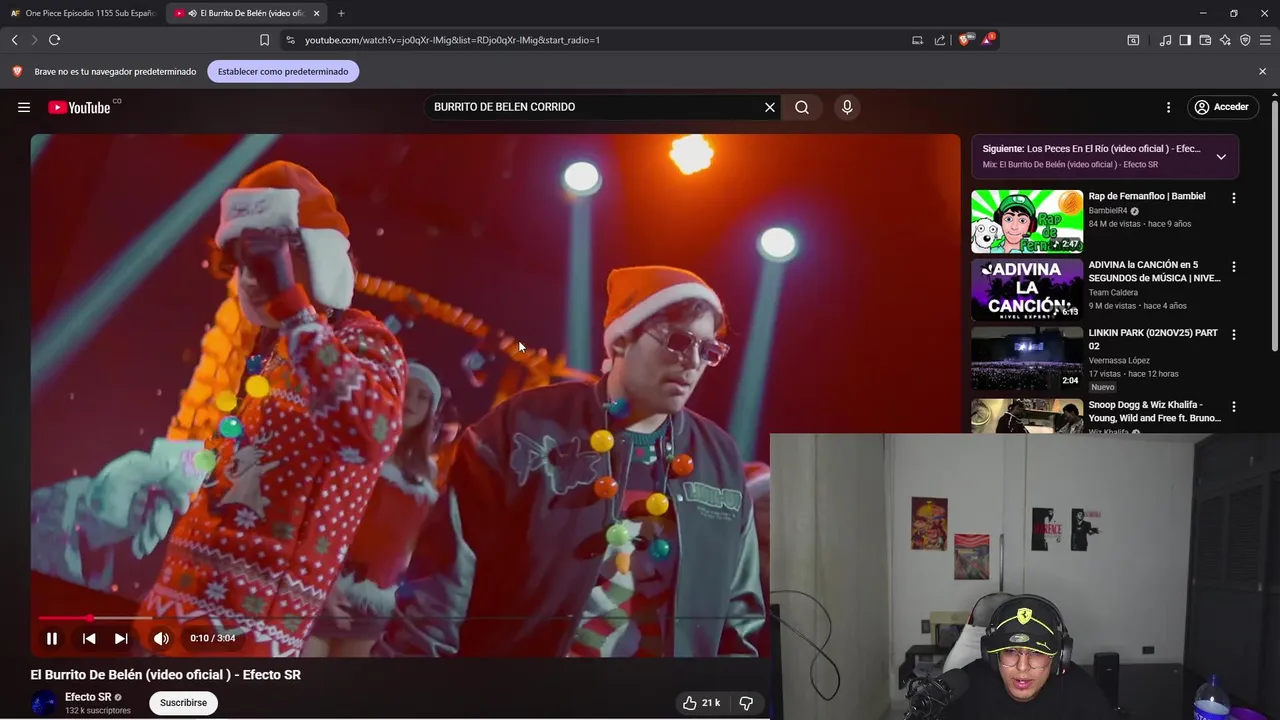Reload the current page

pos(54,40)
